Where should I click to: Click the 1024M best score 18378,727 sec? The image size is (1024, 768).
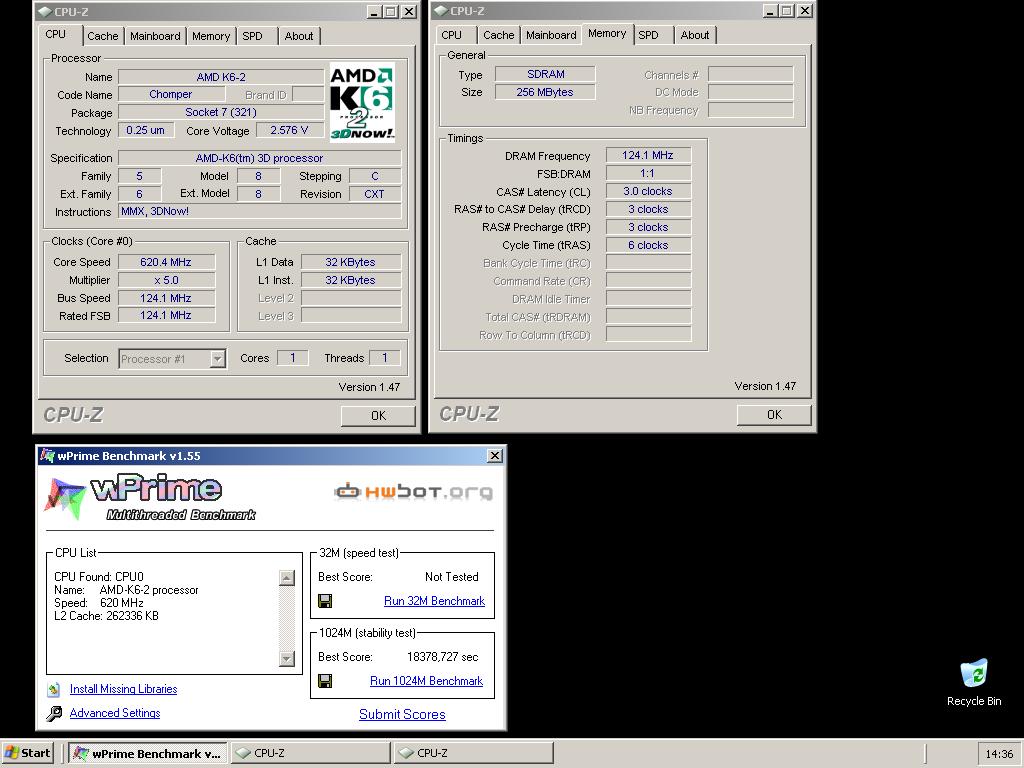tap(443, 657)
